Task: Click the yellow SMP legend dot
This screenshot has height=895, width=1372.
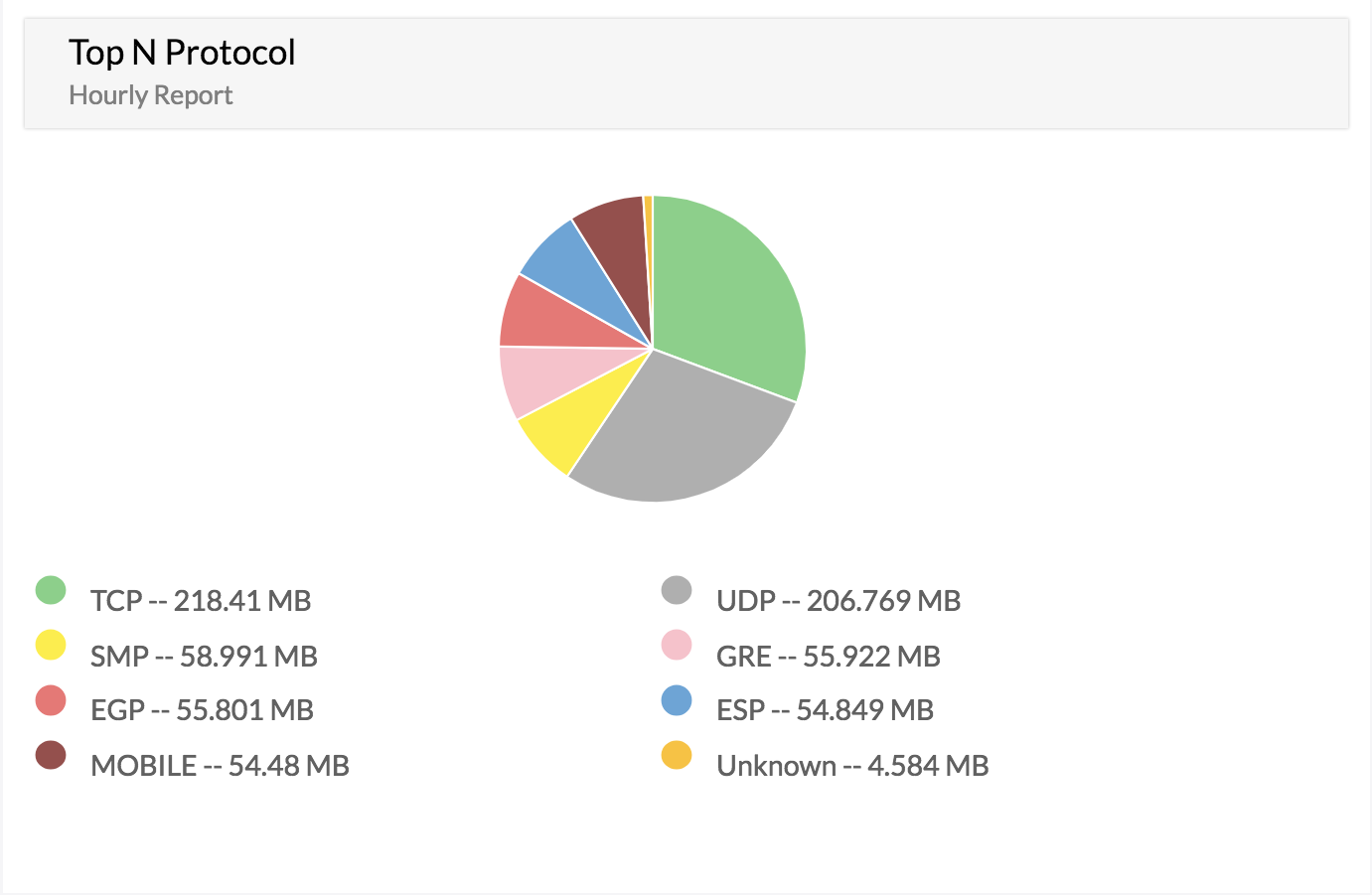Action: tap(51, 646)
